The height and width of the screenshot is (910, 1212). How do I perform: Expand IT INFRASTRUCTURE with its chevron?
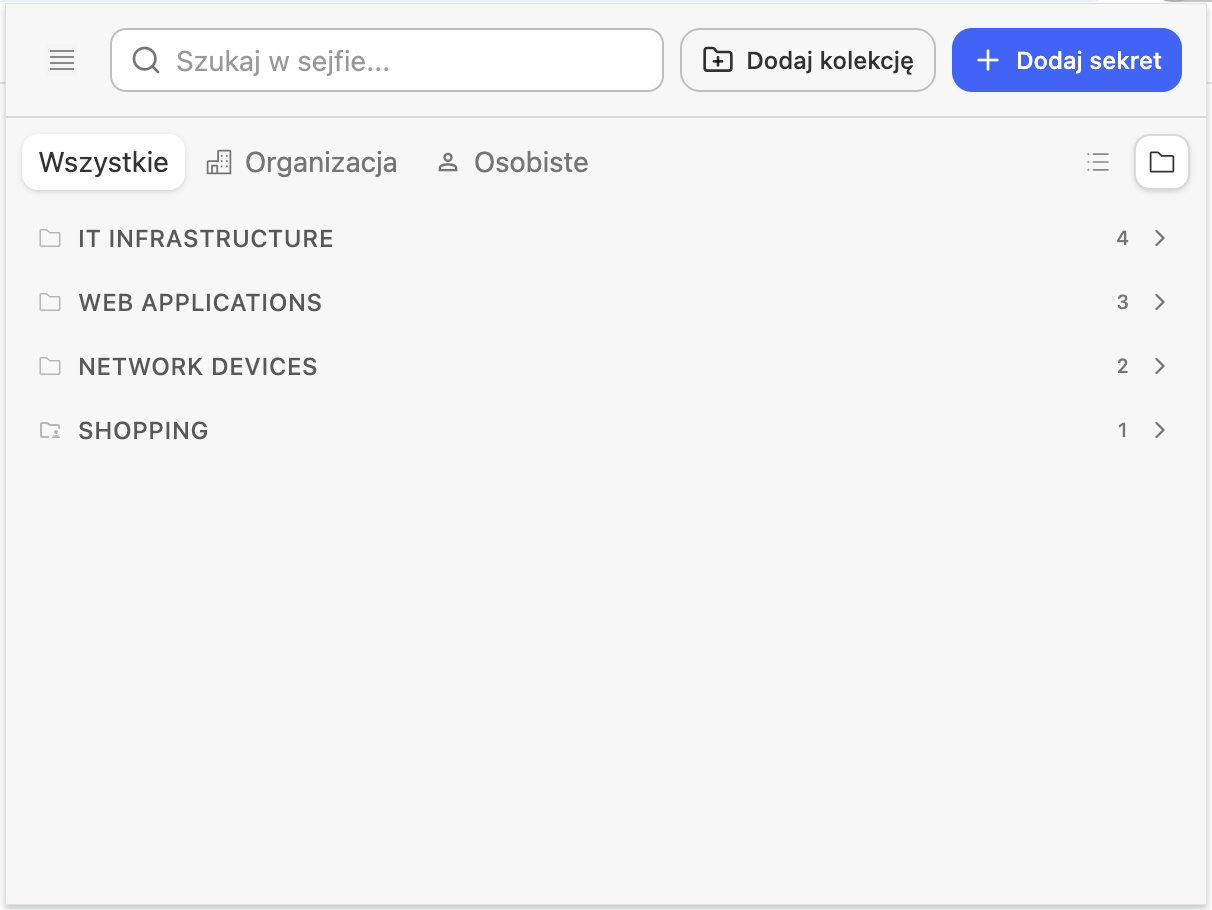[1160, 238]
